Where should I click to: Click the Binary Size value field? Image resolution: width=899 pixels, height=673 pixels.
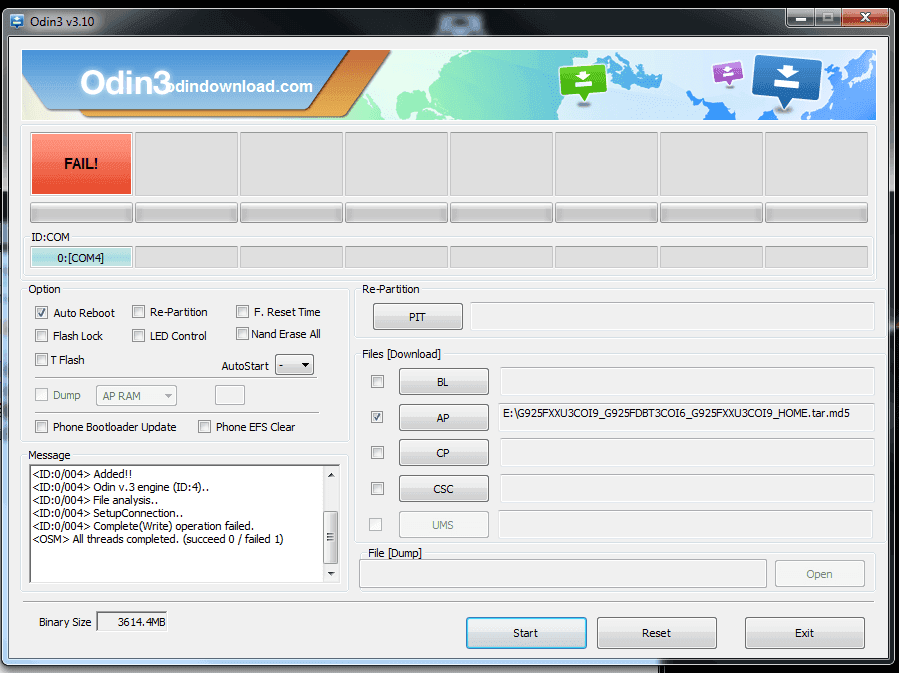tap(132, 621)
